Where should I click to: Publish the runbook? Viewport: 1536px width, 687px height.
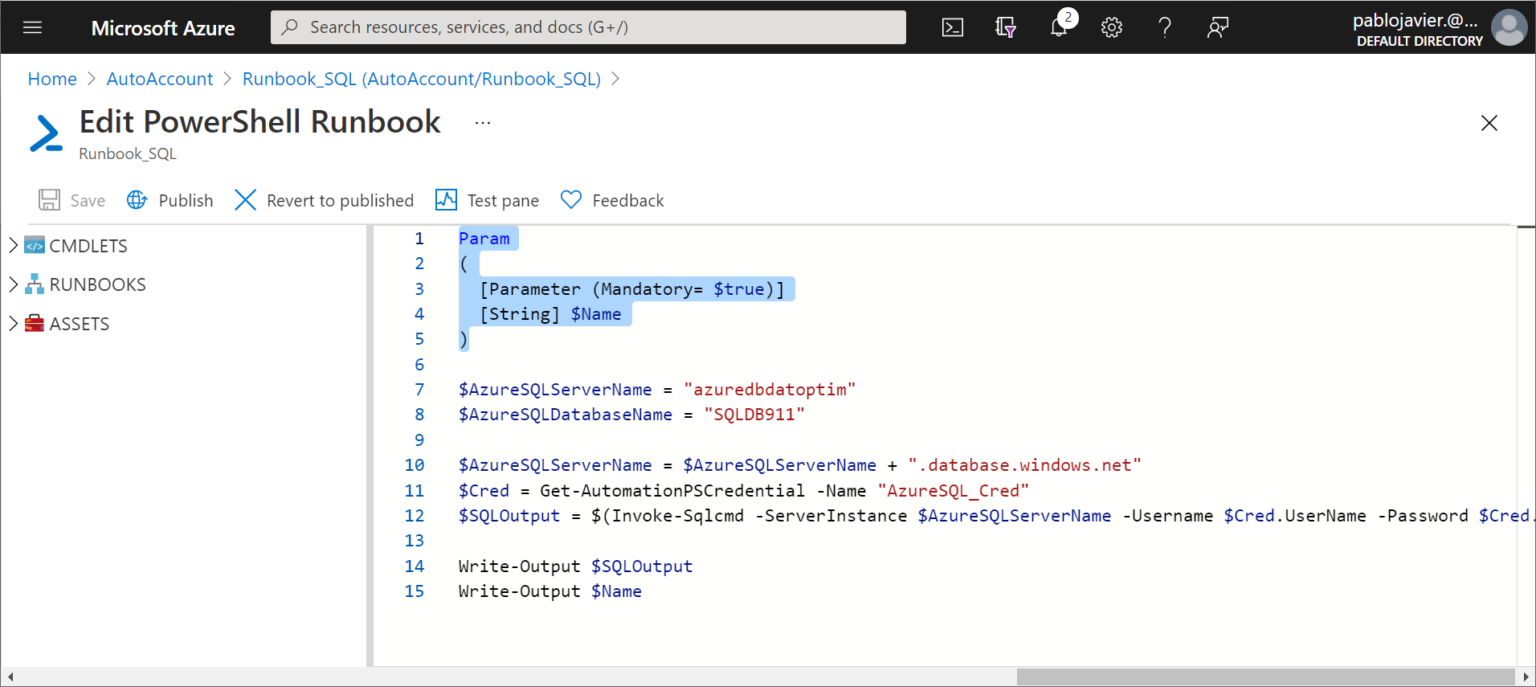click(169, 200)
